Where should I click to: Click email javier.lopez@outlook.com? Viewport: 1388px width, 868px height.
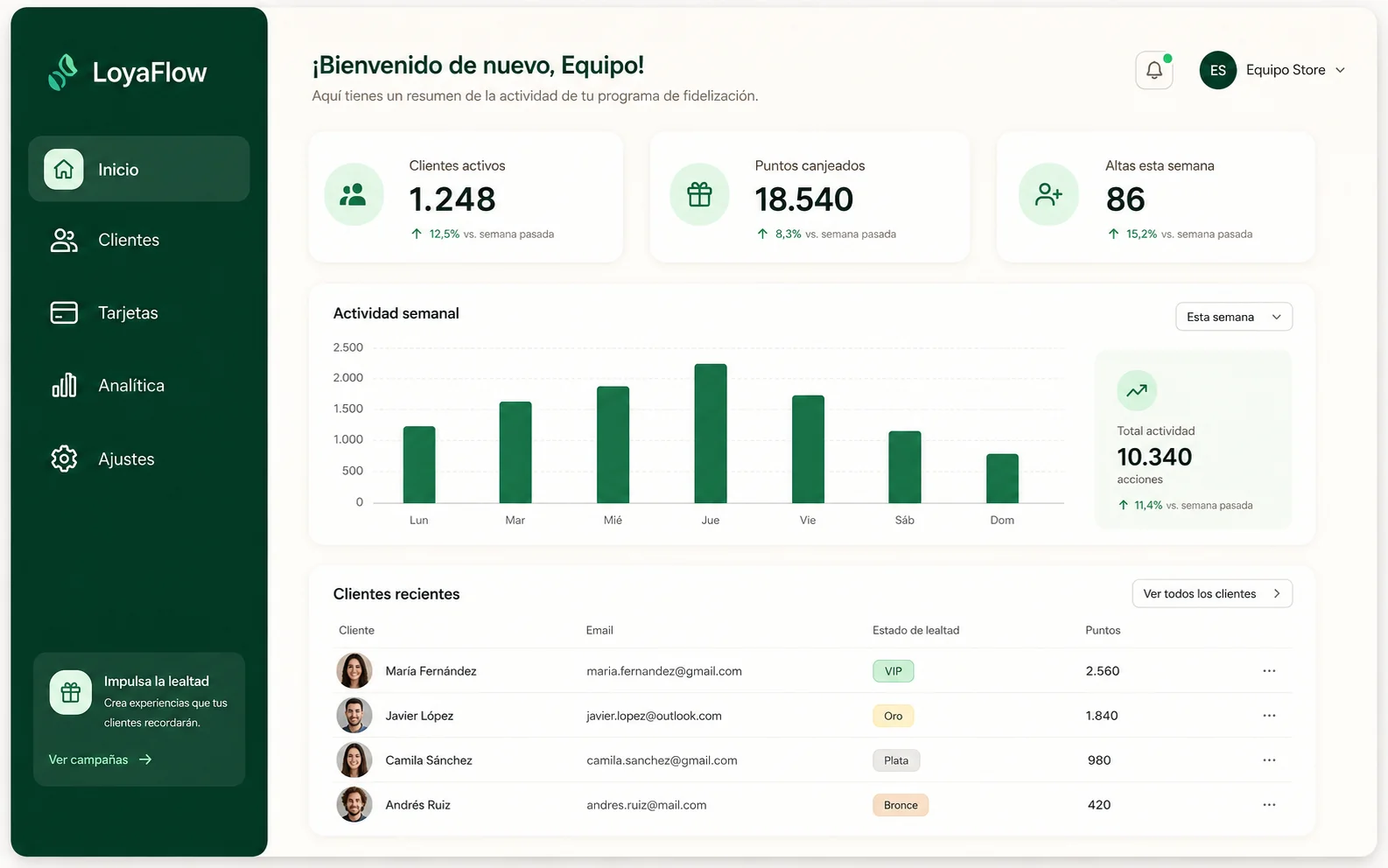pyautogui.click(x=654, y=716)
